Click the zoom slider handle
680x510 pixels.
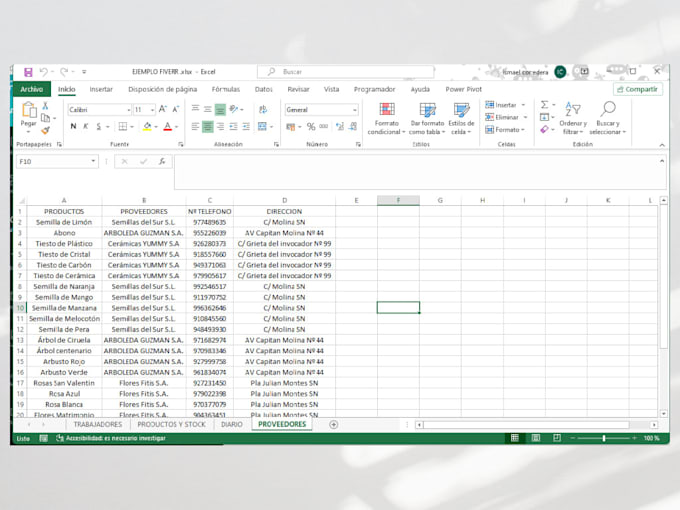click(604, 438)
